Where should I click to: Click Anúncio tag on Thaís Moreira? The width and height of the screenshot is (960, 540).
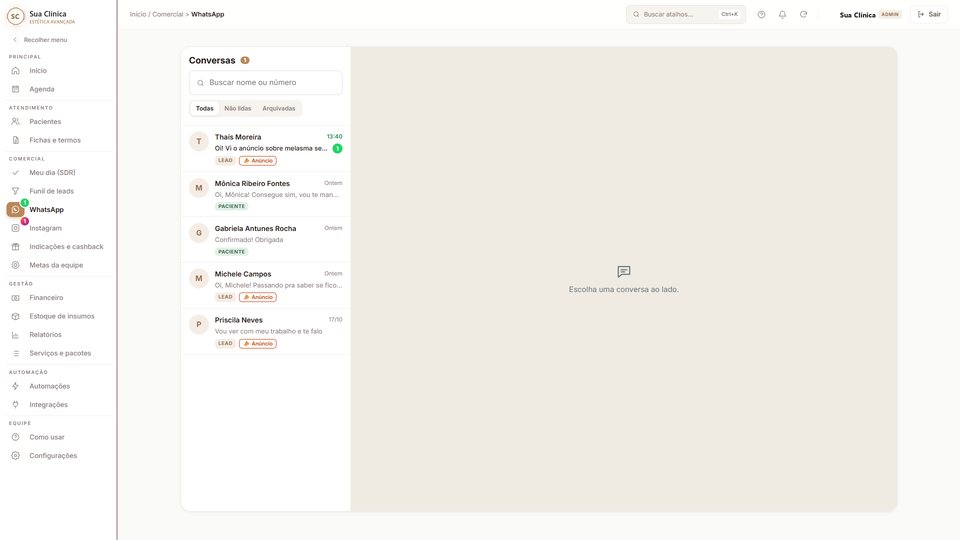258,160
